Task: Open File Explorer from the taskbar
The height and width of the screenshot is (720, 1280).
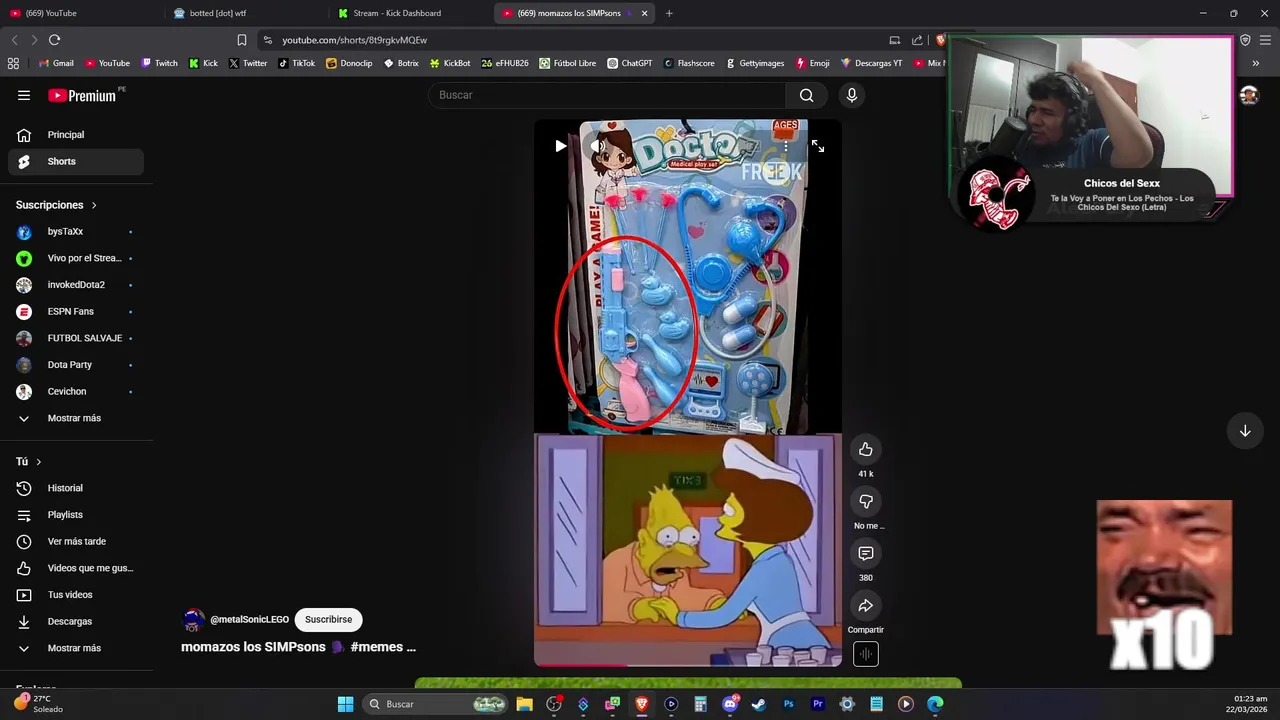Action: click(524, 704)
